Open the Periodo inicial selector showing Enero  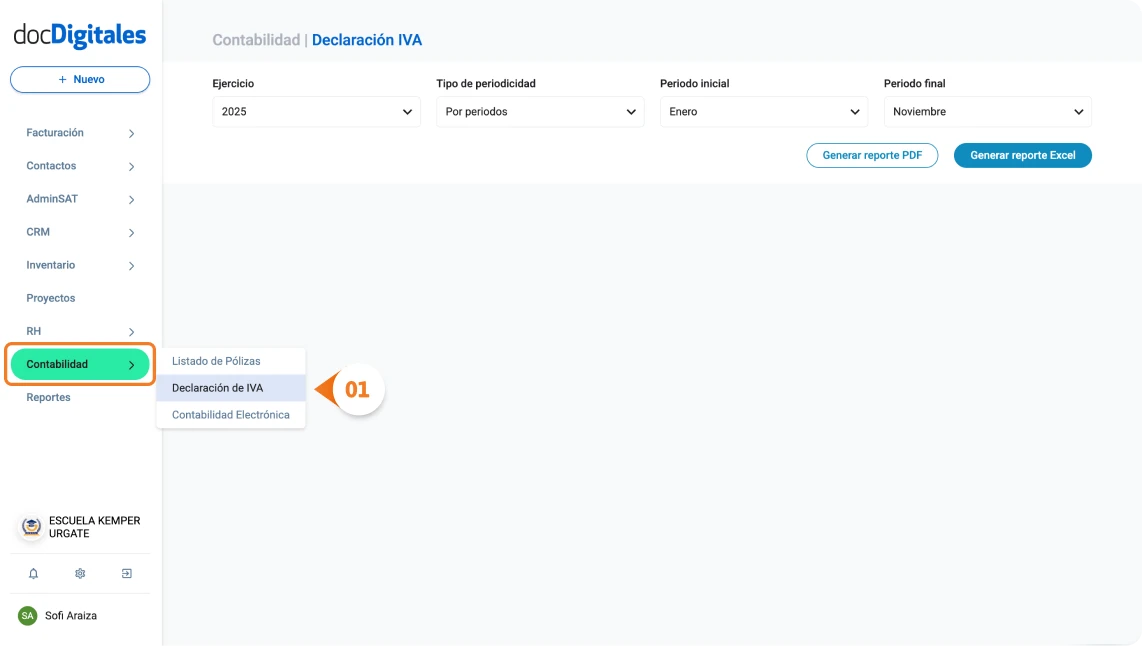[763, 111]
